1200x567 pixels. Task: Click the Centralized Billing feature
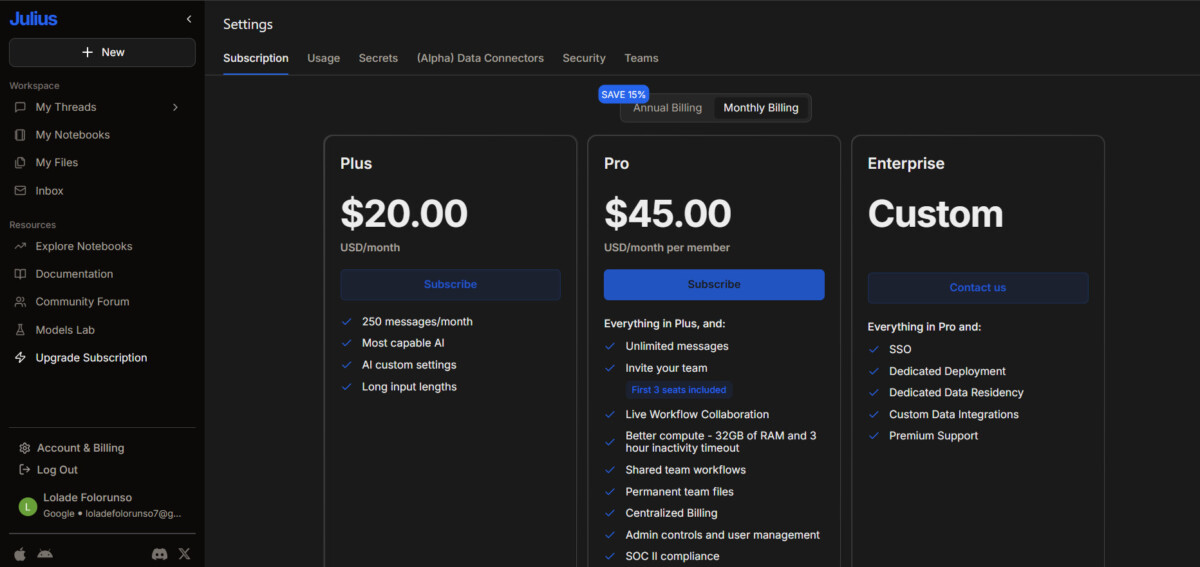pyautogui.click(x=671, y=513)
